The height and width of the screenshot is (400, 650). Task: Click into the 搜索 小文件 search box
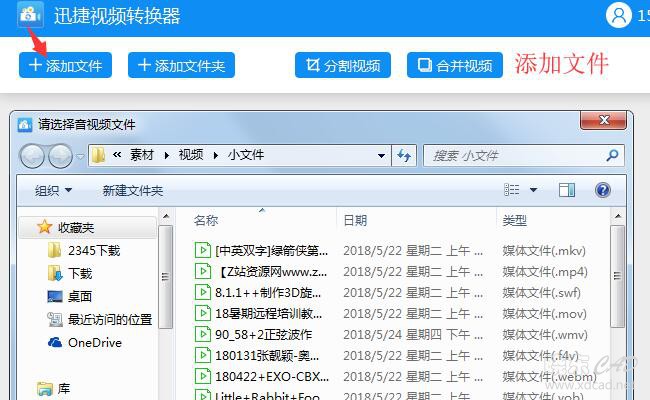(524, 155)
